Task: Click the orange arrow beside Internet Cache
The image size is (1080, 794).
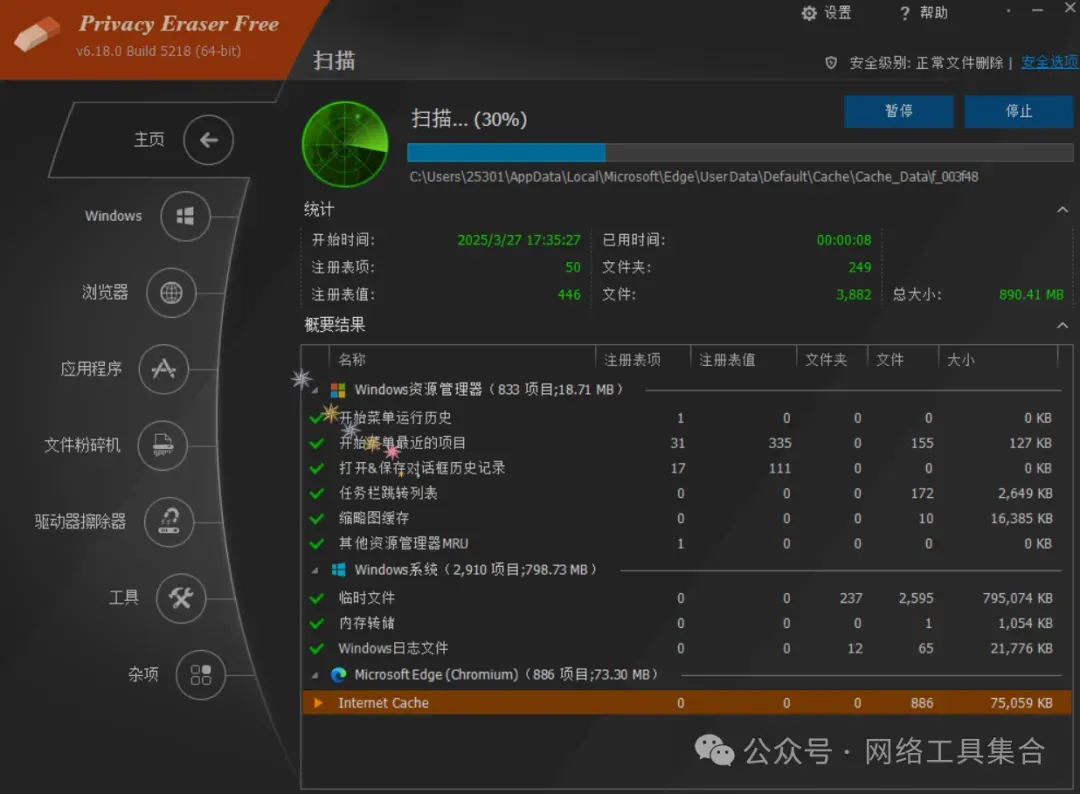Action: [318, 702]
